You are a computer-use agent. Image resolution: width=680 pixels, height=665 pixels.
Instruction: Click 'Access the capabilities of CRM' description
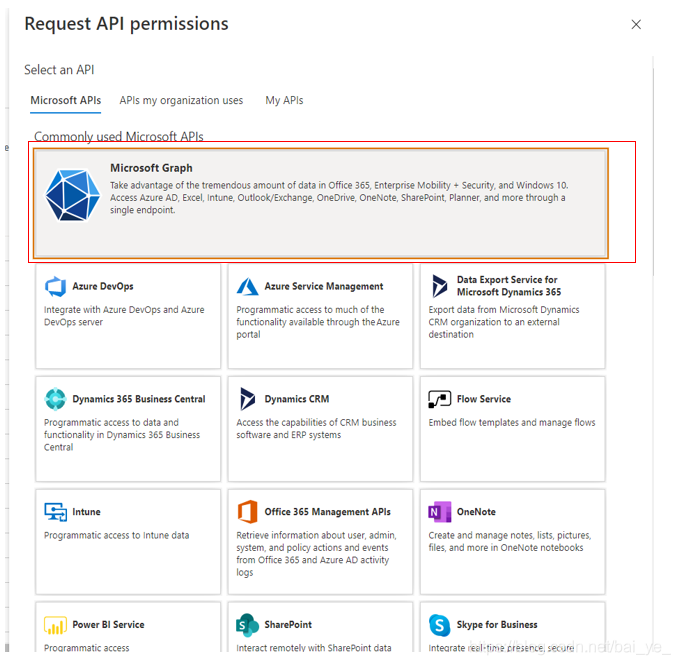point(316,429)
